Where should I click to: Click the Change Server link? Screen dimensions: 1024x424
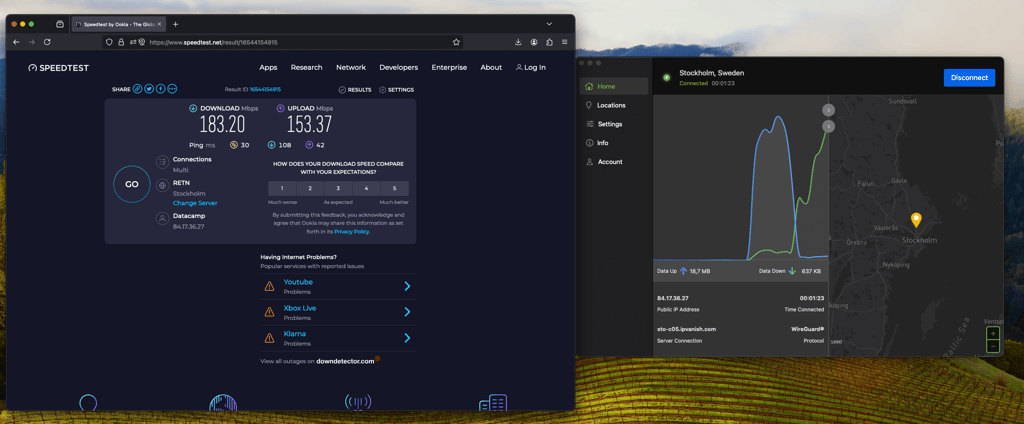195,203
